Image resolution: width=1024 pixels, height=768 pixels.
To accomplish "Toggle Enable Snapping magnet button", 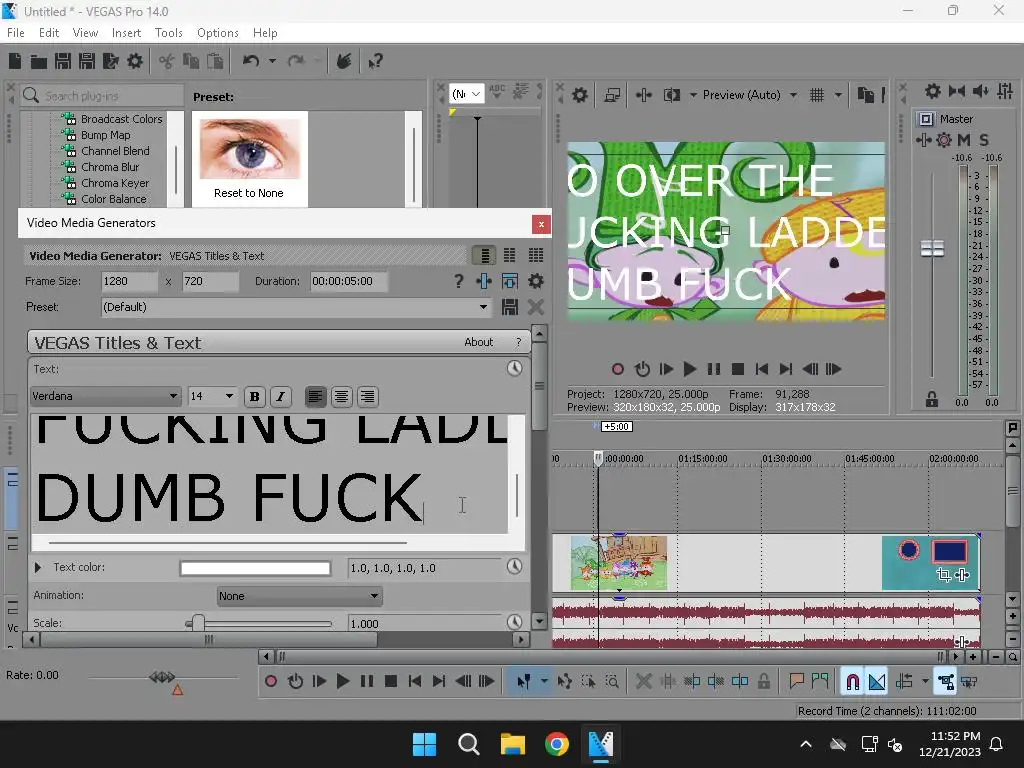I will click(x=852, y=682).
